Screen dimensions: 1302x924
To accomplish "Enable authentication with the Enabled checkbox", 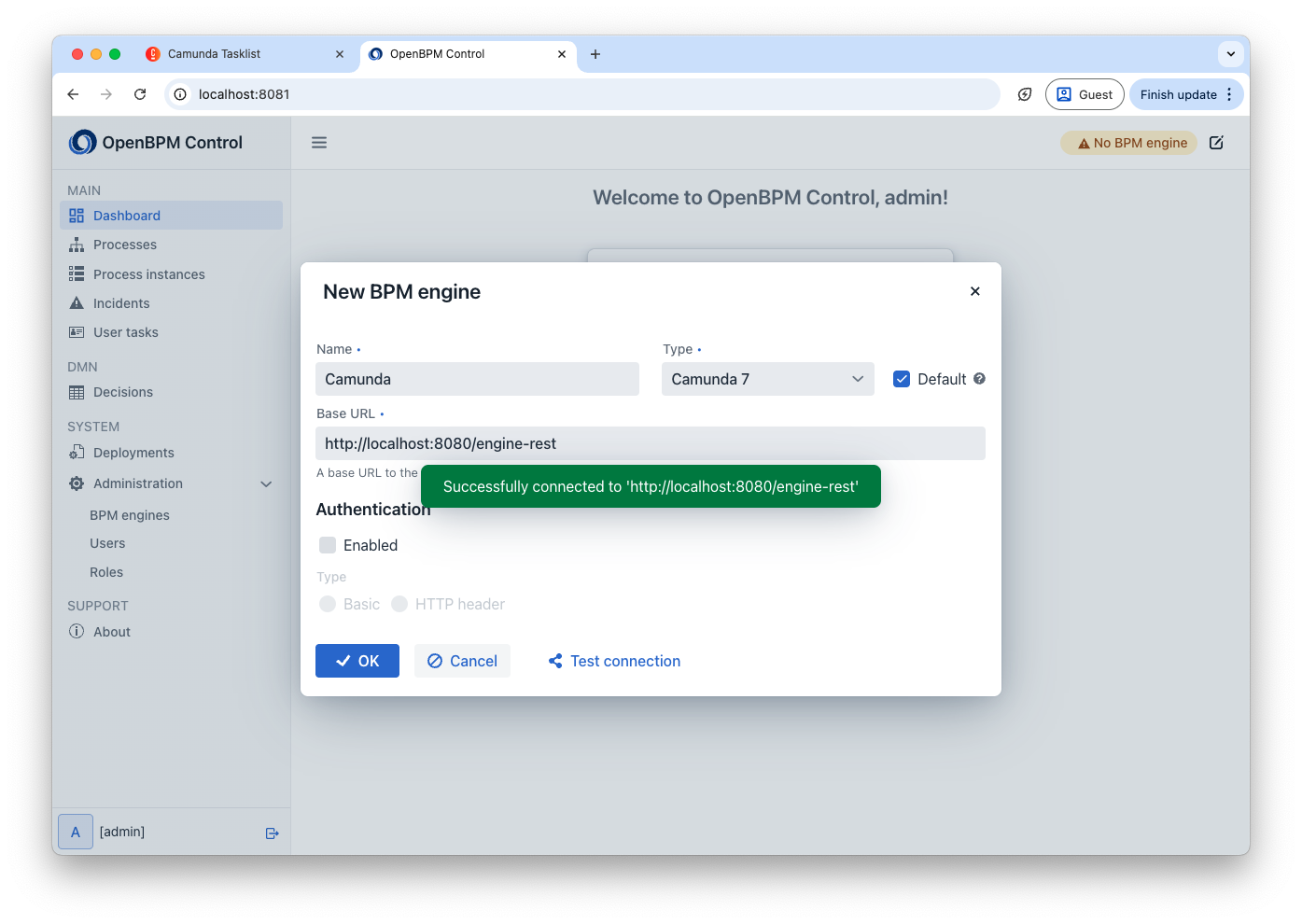I will pos(328,545).
